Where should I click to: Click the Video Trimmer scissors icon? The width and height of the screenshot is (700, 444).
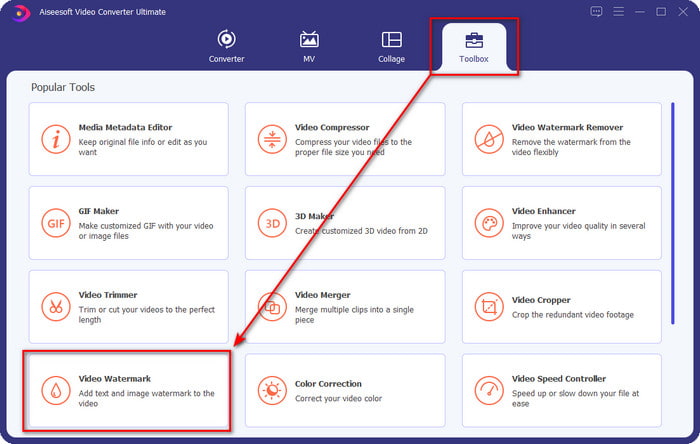(55, 307)
